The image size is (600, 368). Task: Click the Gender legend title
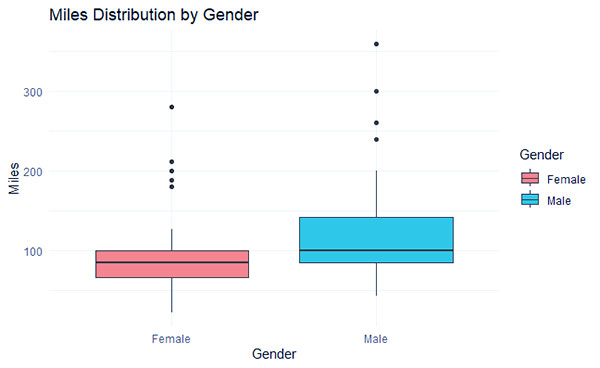pos(541,155)
